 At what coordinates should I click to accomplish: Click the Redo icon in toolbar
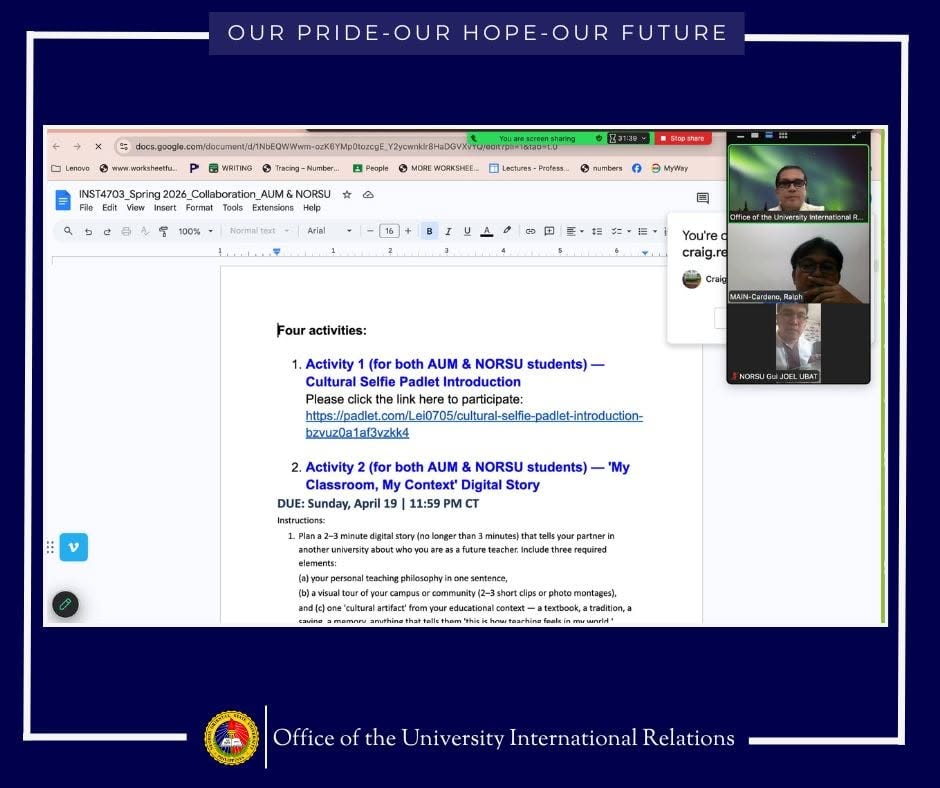click(107, 231)
